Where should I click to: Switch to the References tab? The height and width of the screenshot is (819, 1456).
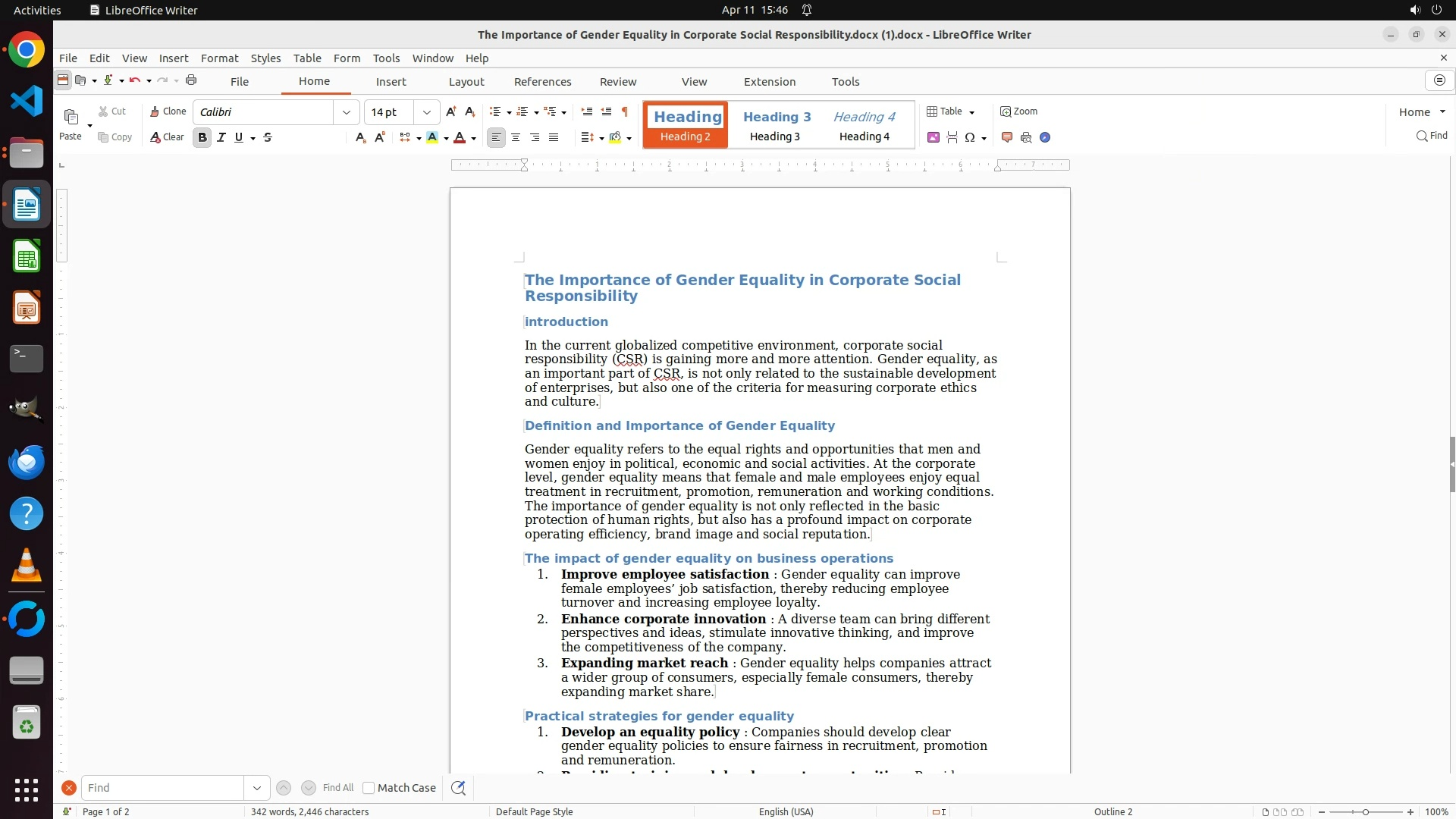click(x=542, y=82)
